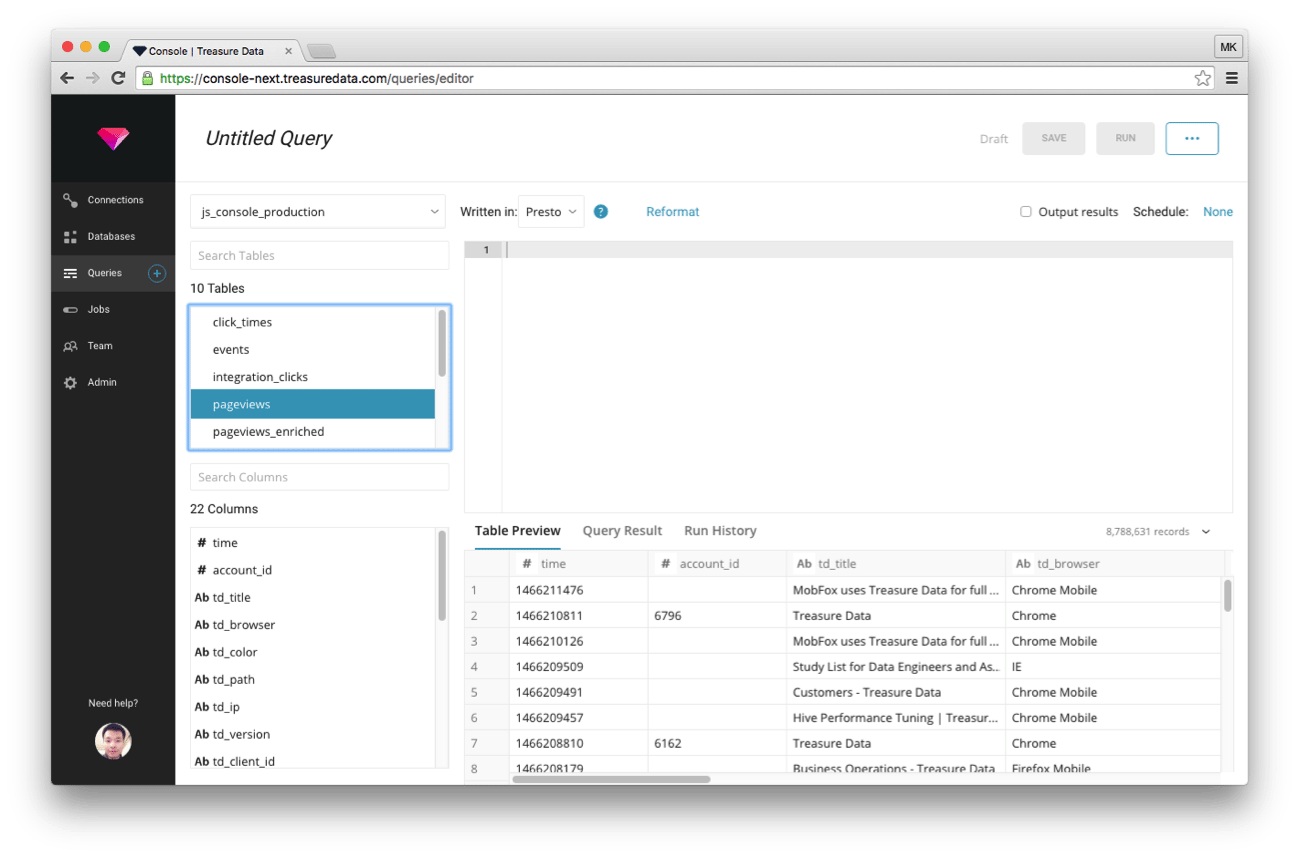Image resolution: width=1300 pixels, height=858 pixels.
Task: Click the Ab type icon beside td_title column
Action: pos(202,598)
